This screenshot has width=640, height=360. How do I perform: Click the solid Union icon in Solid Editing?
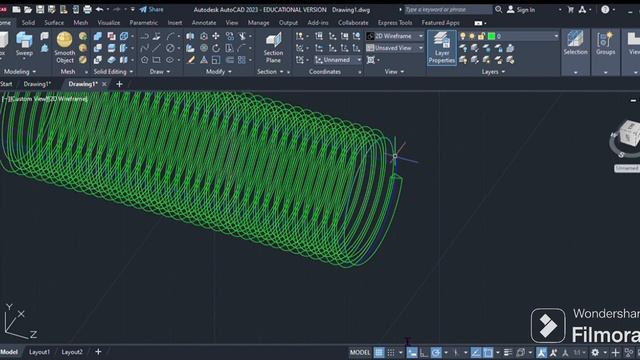(x=98, y=36)
